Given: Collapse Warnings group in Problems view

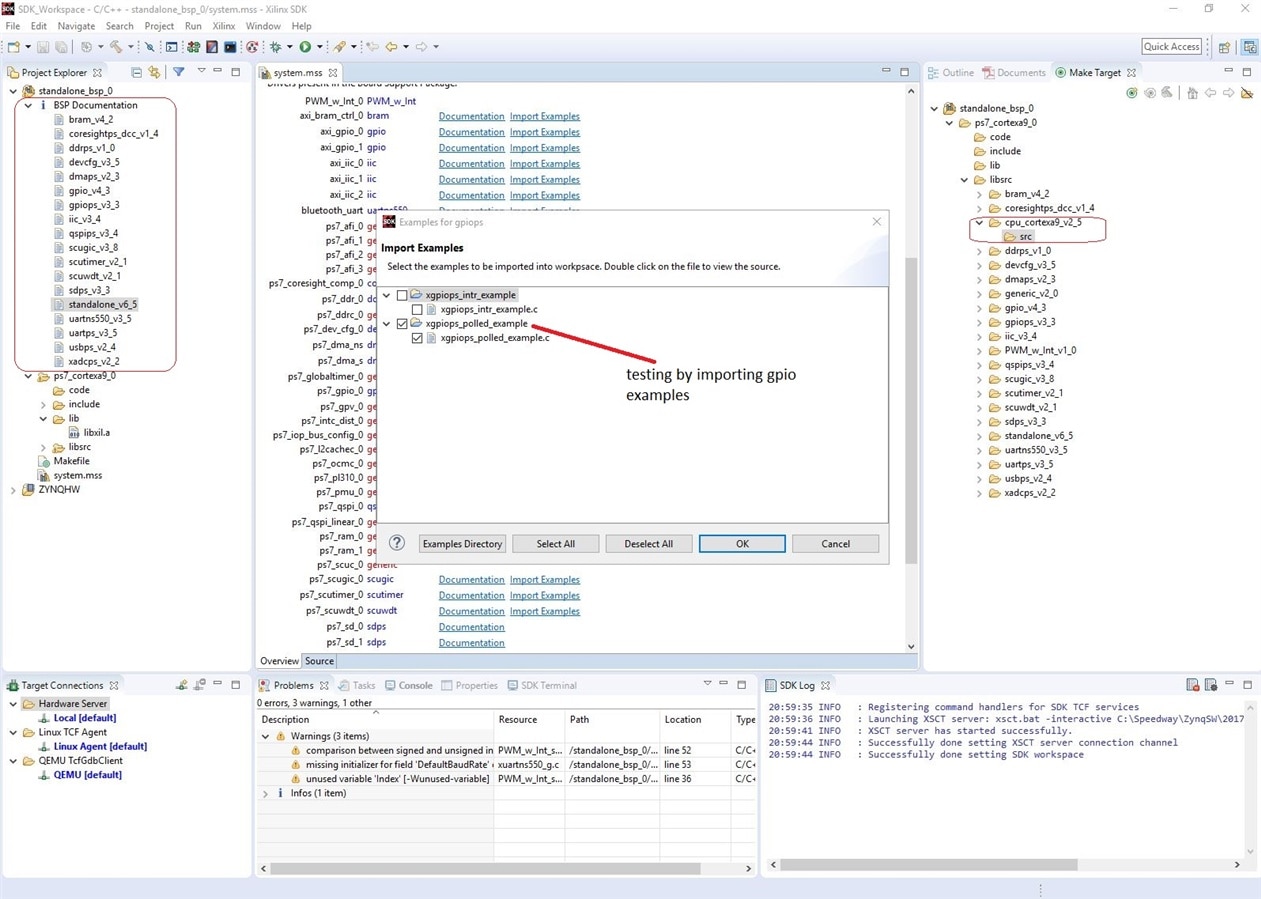Looking at the screenshot, I should coord(265,736).
